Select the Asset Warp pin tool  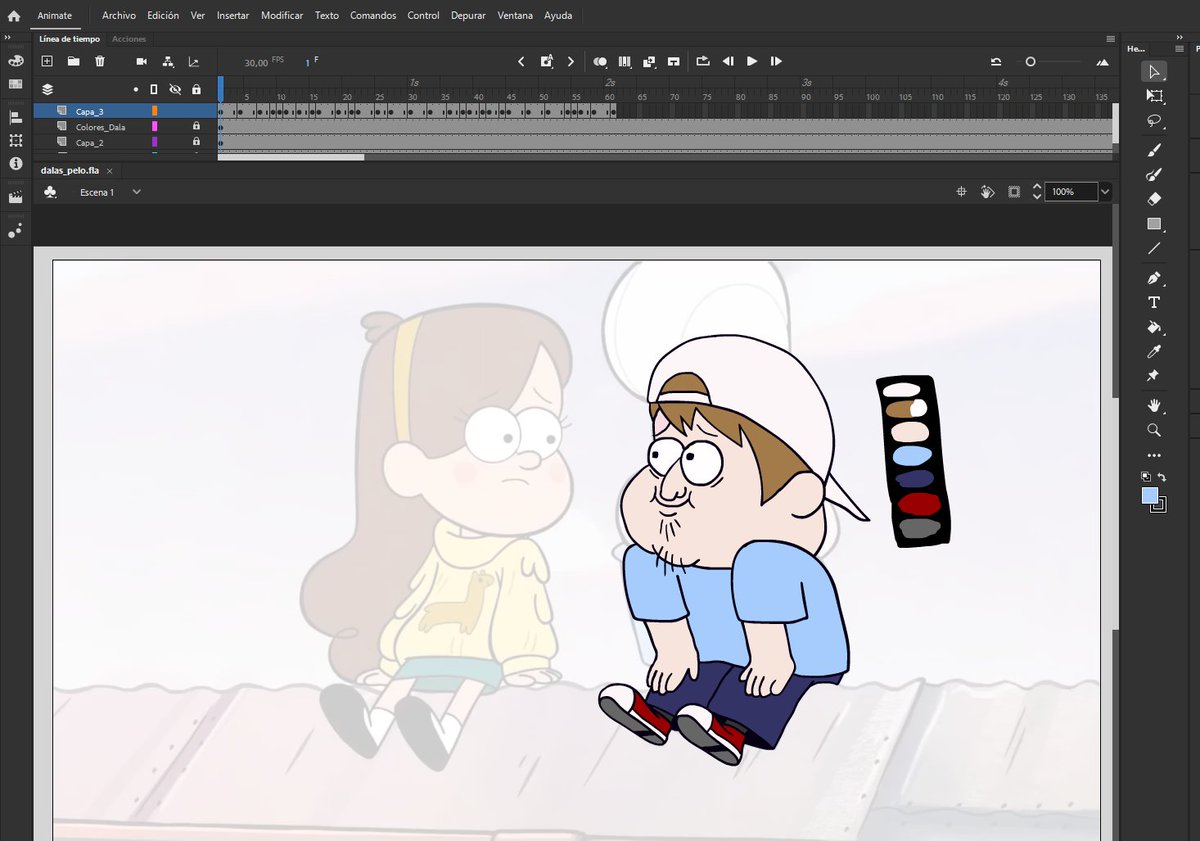tap(1154, 376)
